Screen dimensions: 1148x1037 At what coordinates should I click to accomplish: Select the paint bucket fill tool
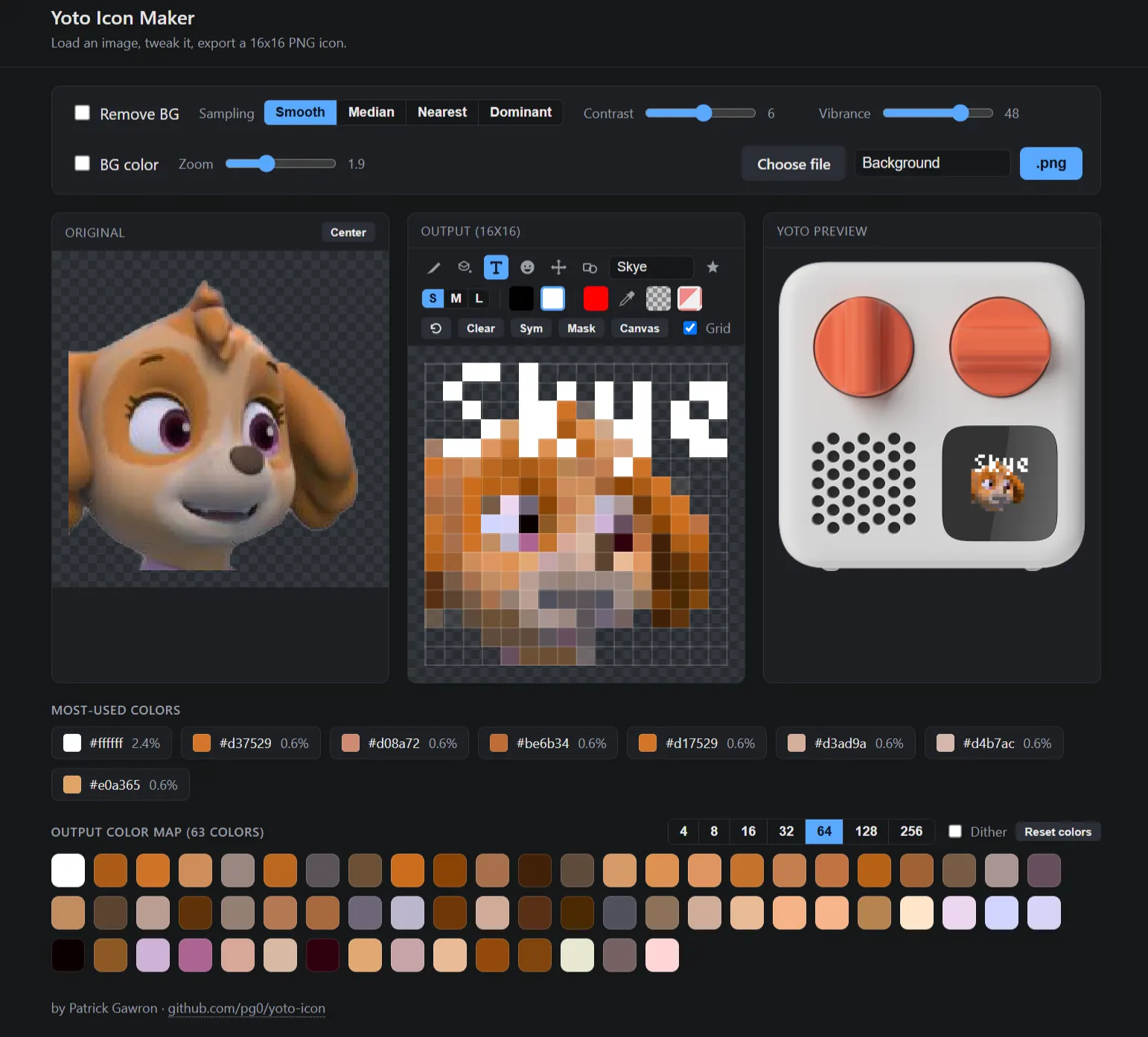tap(465, 267)
